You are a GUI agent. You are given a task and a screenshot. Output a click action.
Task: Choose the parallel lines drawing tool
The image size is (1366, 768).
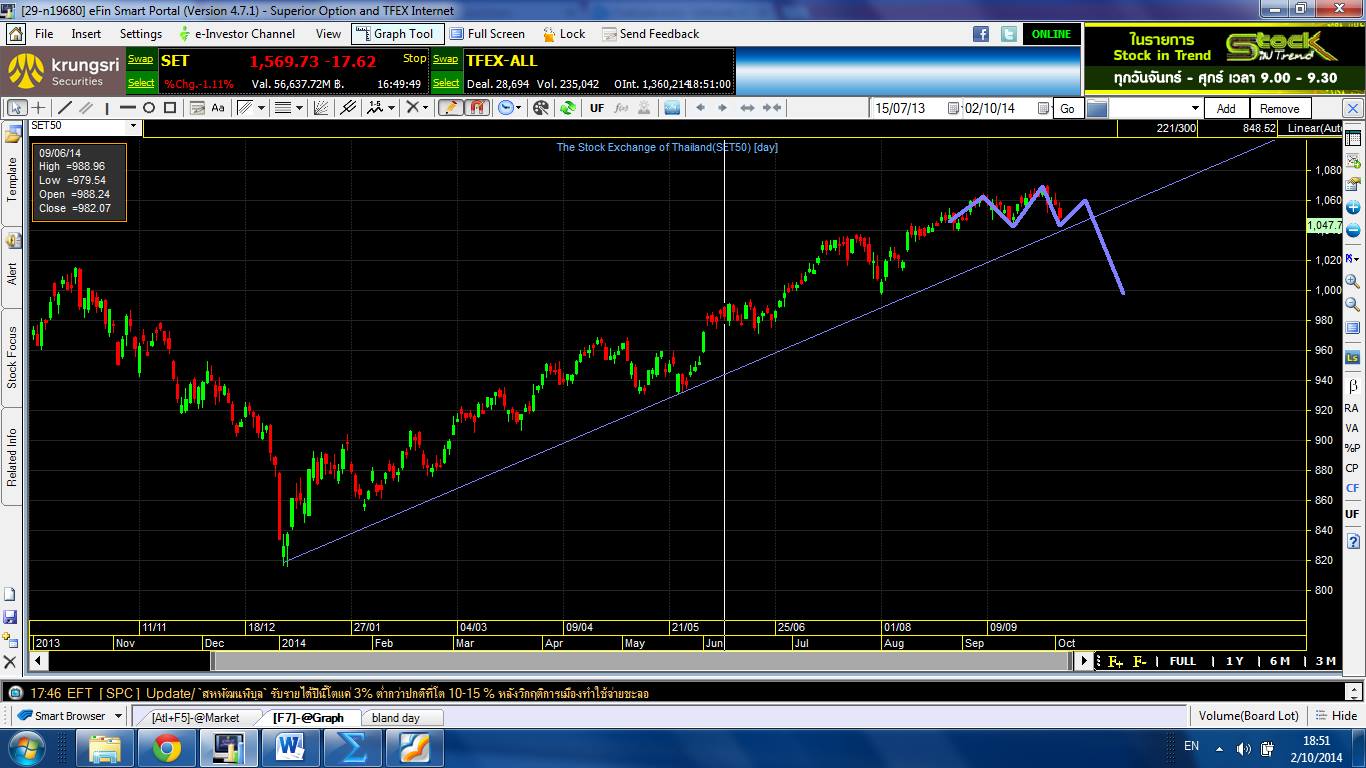(x=86, y=108)
